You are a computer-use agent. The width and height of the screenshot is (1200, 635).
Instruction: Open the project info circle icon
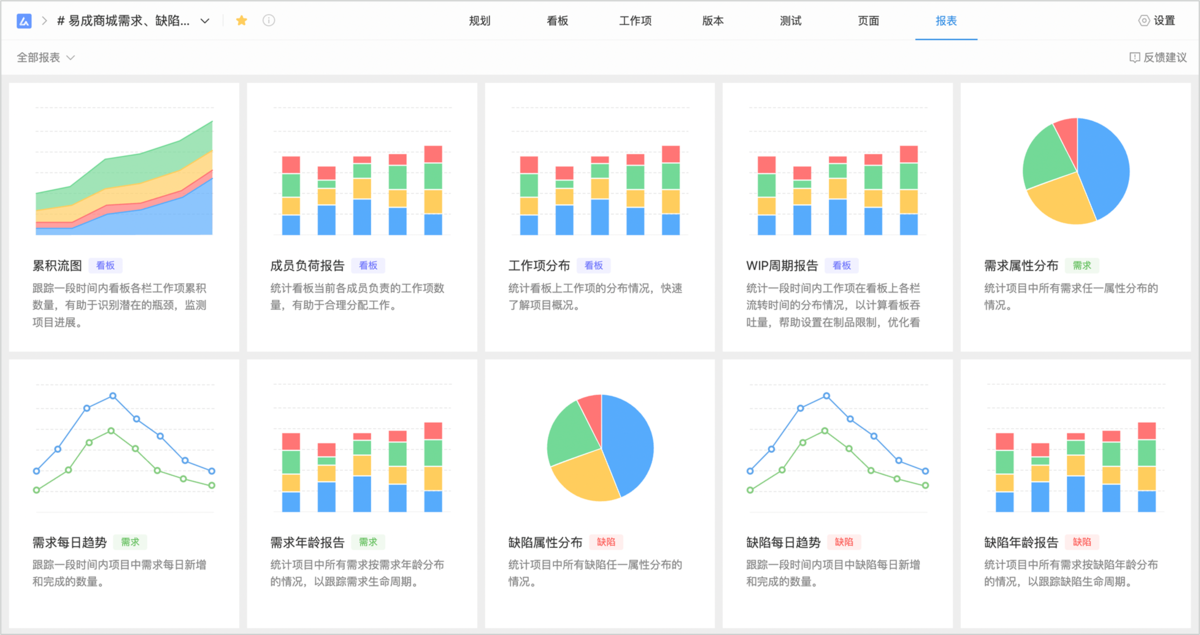[269, 20]
